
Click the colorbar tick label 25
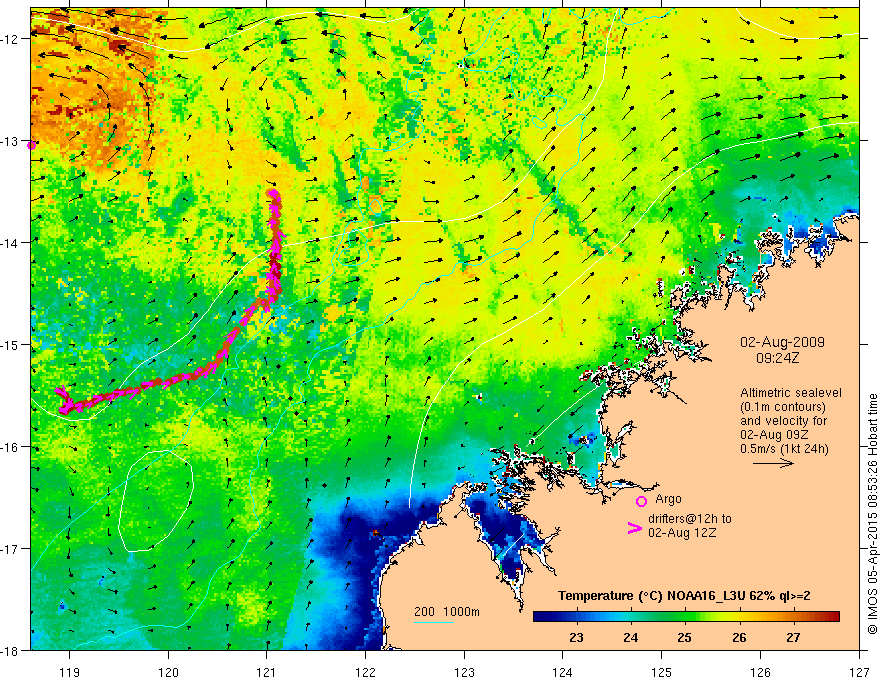(x=684, y=638)
